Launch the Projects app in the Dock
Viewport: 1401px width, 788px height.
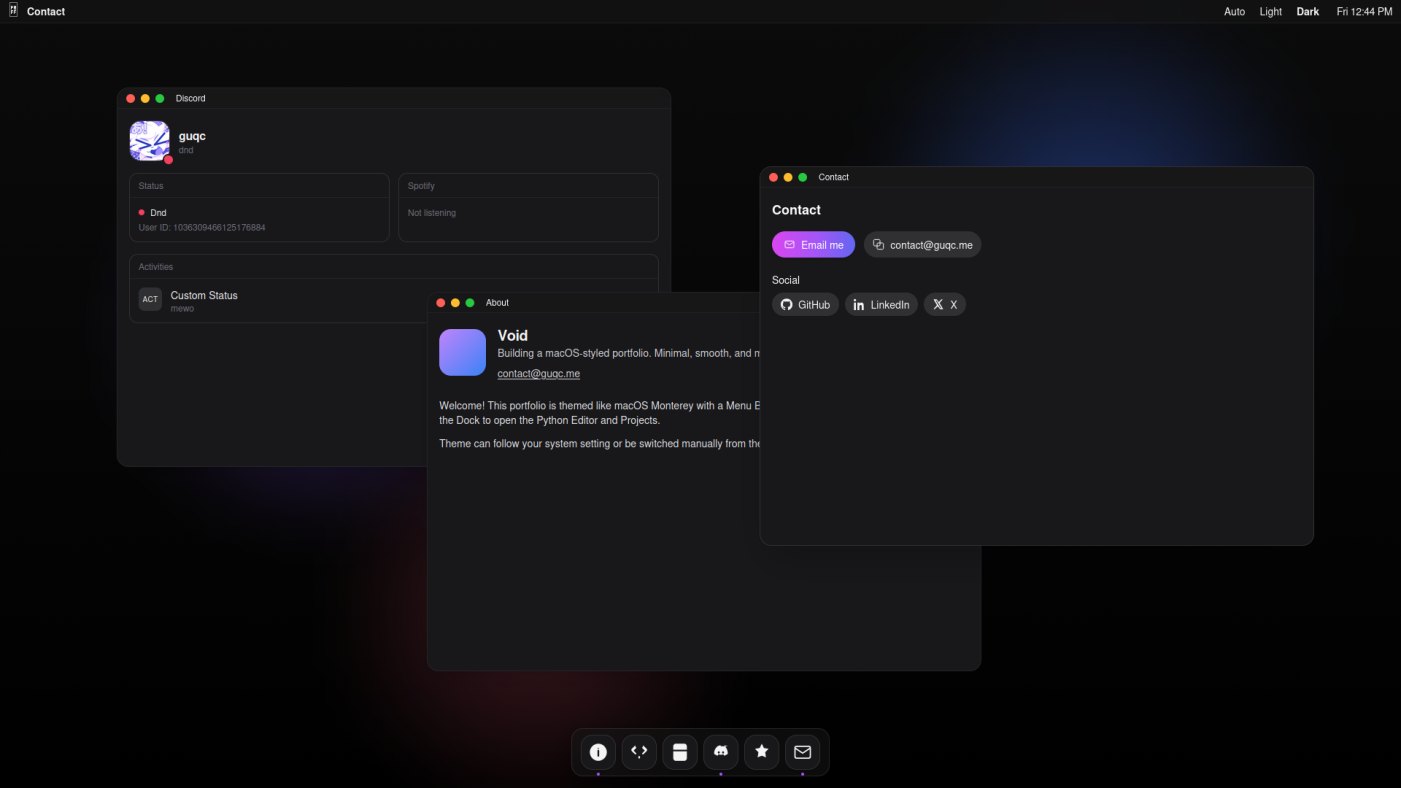click(680, 752)
